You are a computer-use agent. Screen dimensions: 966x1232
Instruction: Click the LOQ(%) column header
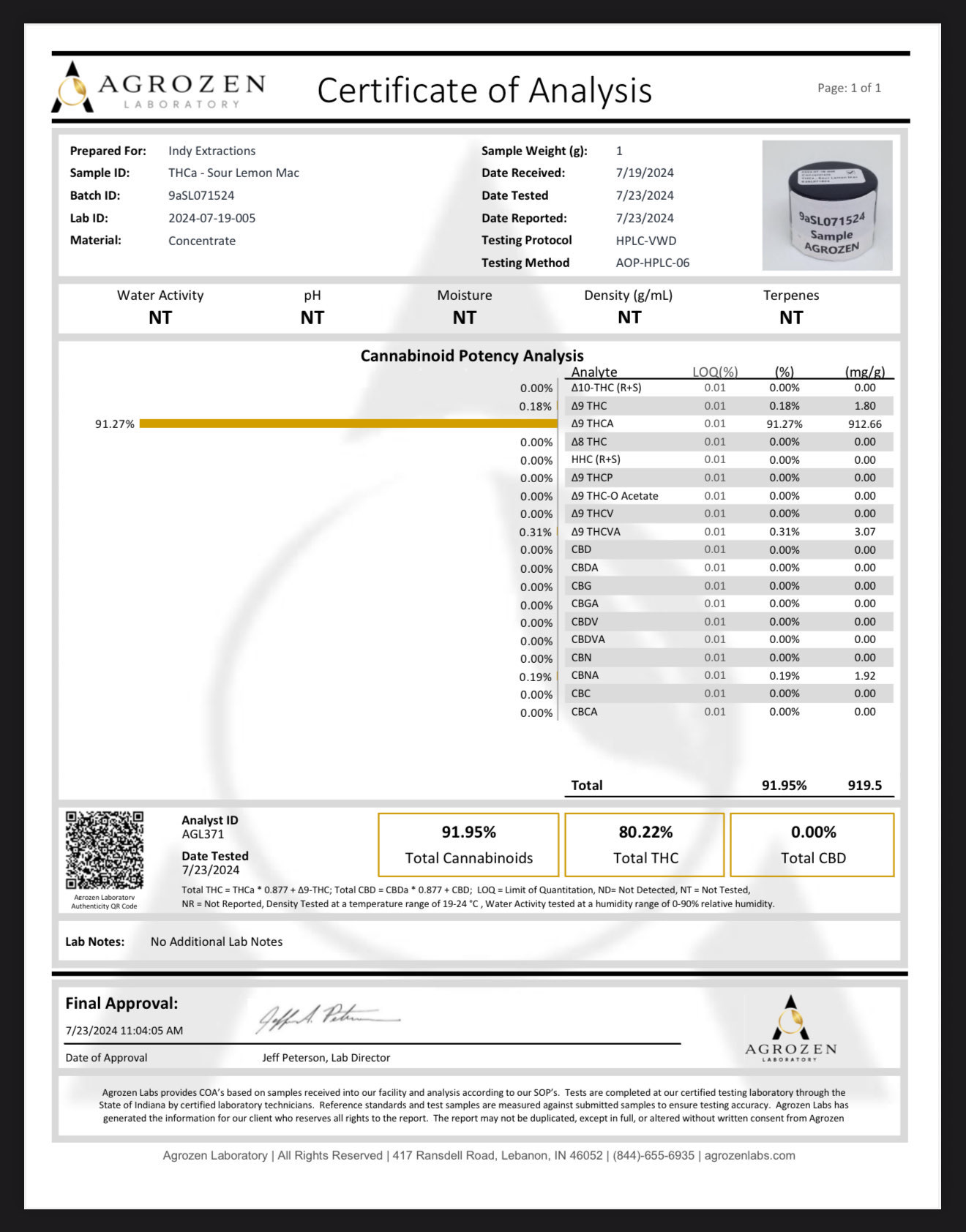(x=714, y=372)
